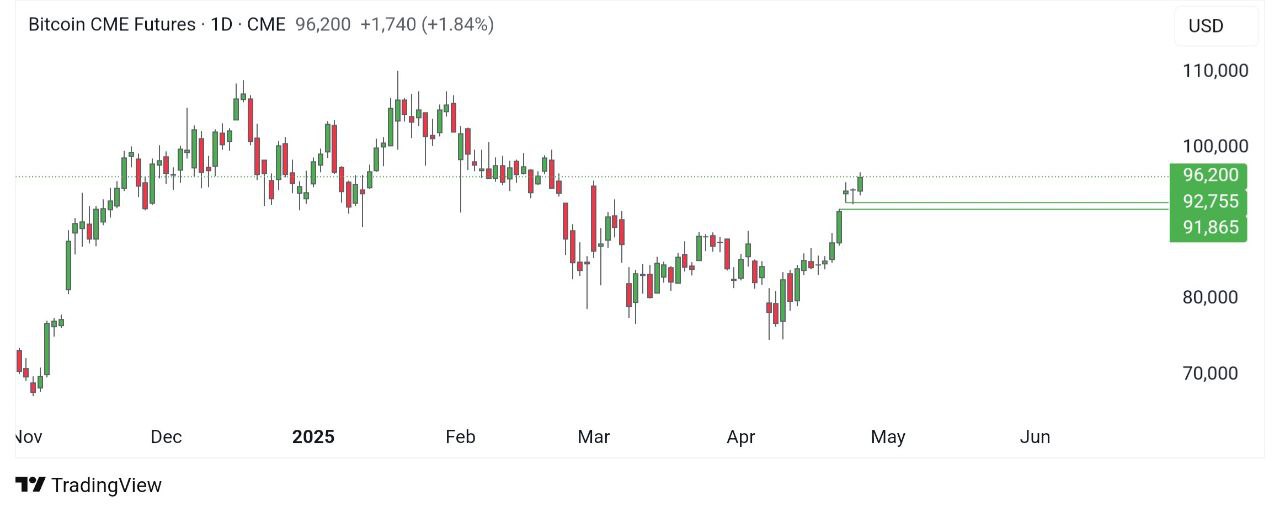Click the 80,000 price scale label
The height and width of the screenshot is (512, 1280).
point(1210,297)
